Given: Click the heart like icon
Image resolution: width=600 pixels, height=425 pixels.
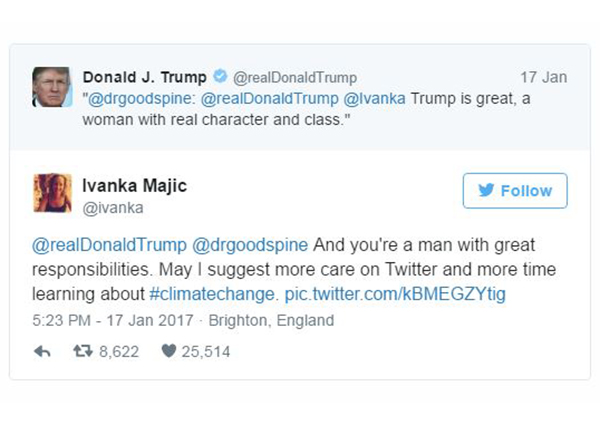Looking at the screenshot, I should [x=168, y=351].
